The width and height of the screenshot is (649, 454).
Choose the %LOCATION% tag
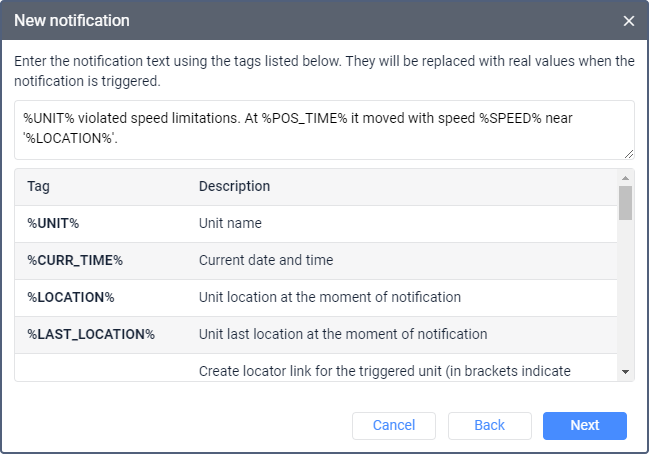71,297
